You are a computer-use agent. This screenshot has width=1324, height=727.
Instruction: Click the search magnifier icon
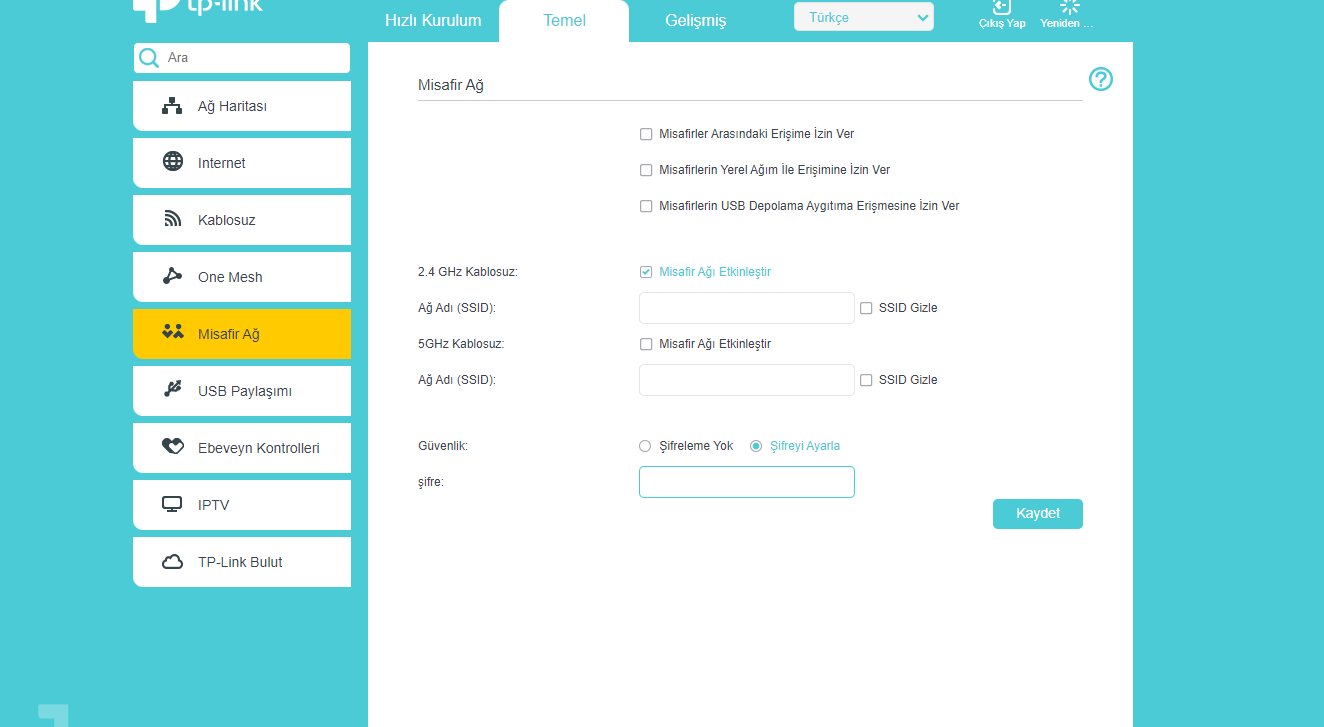(x=149, y=58)
